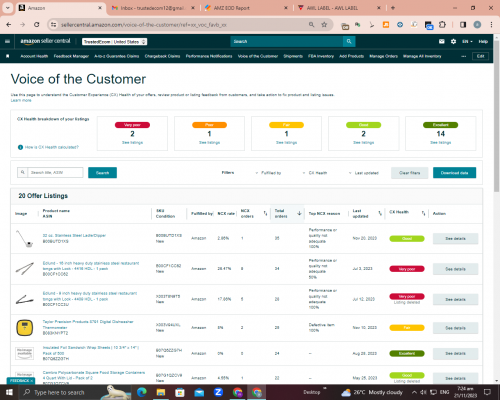The height and width of the screenshot is (400, 500).
Task: Open the Seller Central hamburger menu
Action: tap(7, 41)
